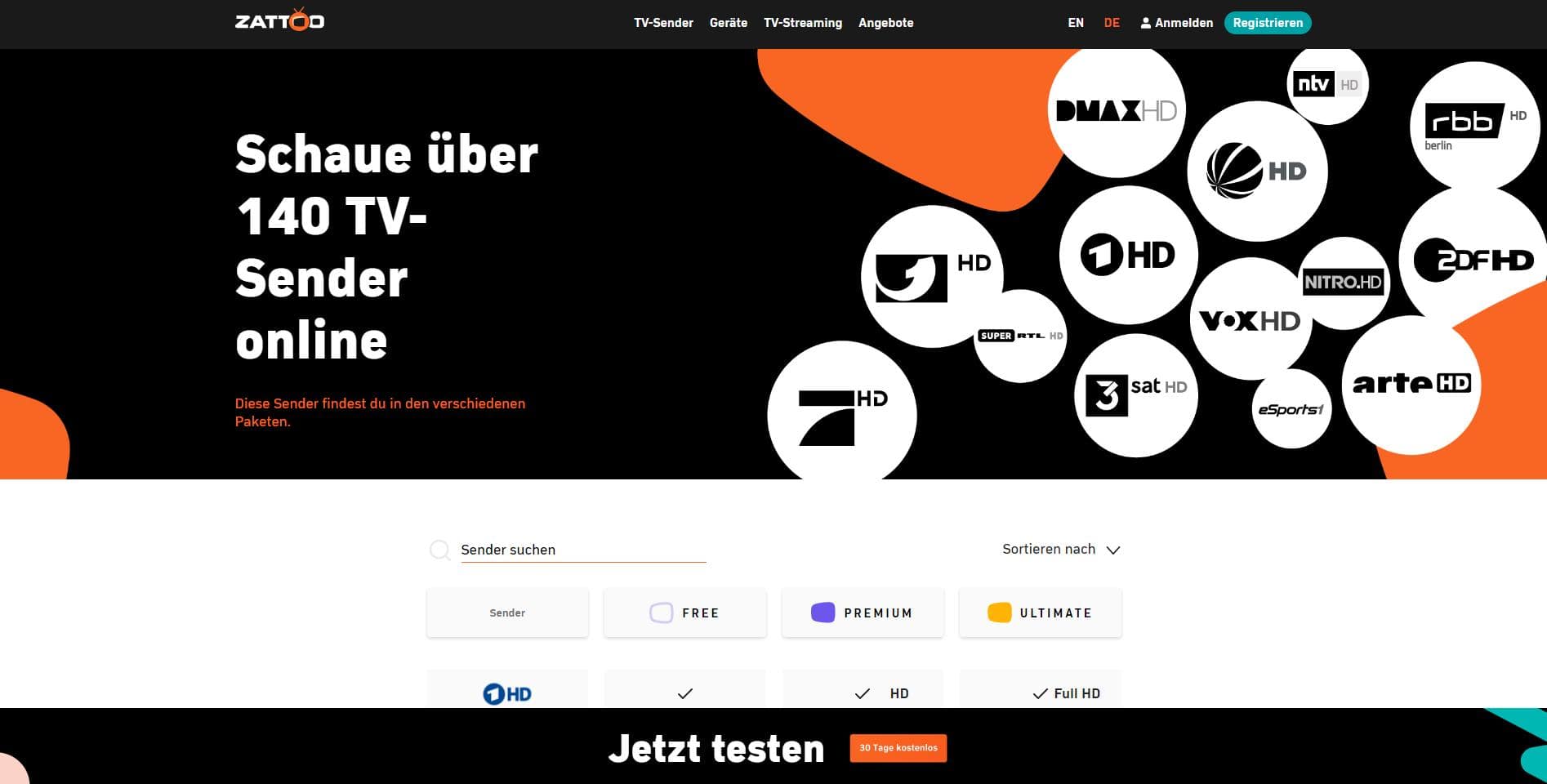Click the VOX HD channel bubble

point(1250,320)
